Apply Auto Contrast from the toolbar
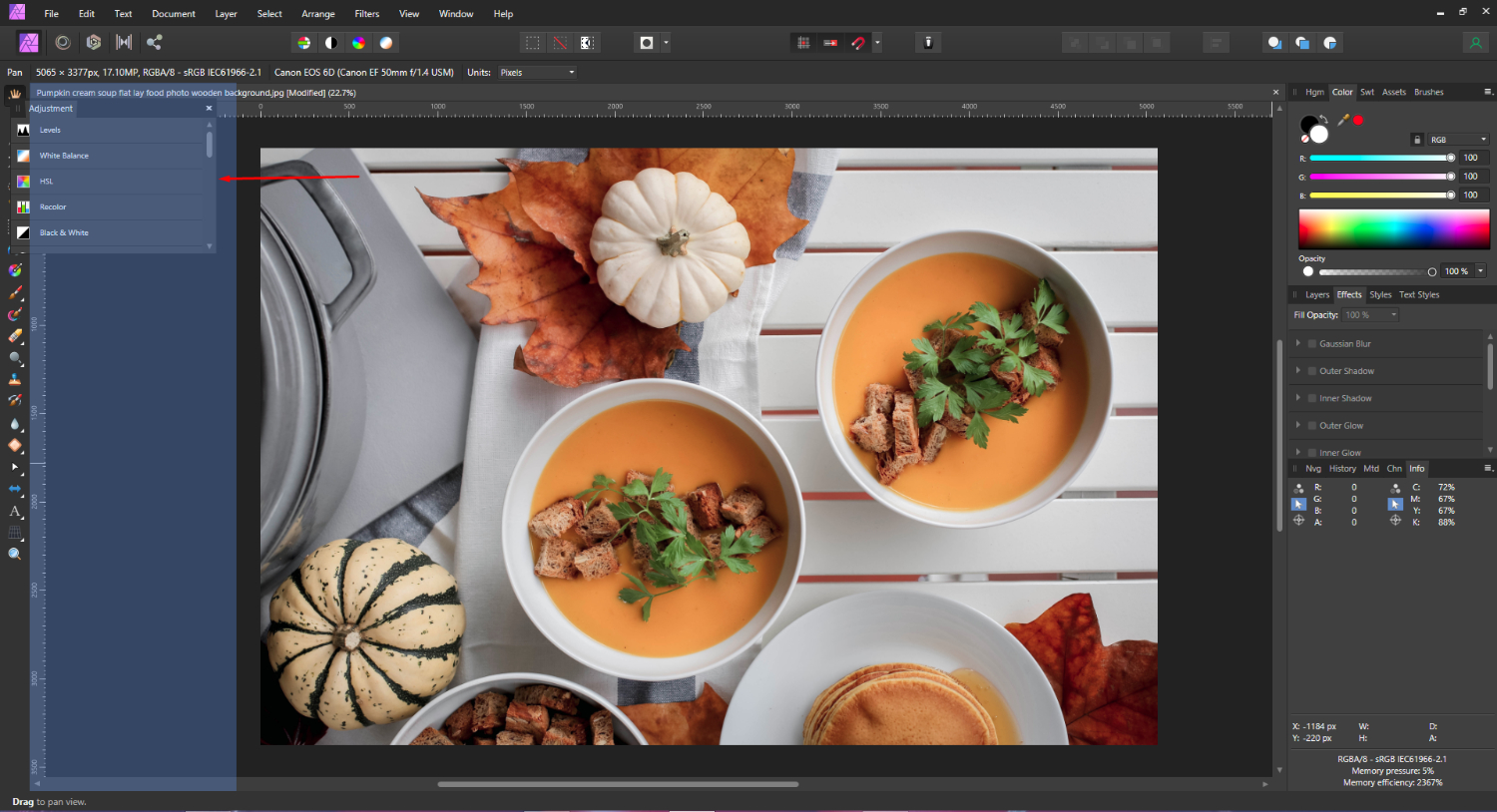The image size is (1497, 812). [x=331, y=43]
